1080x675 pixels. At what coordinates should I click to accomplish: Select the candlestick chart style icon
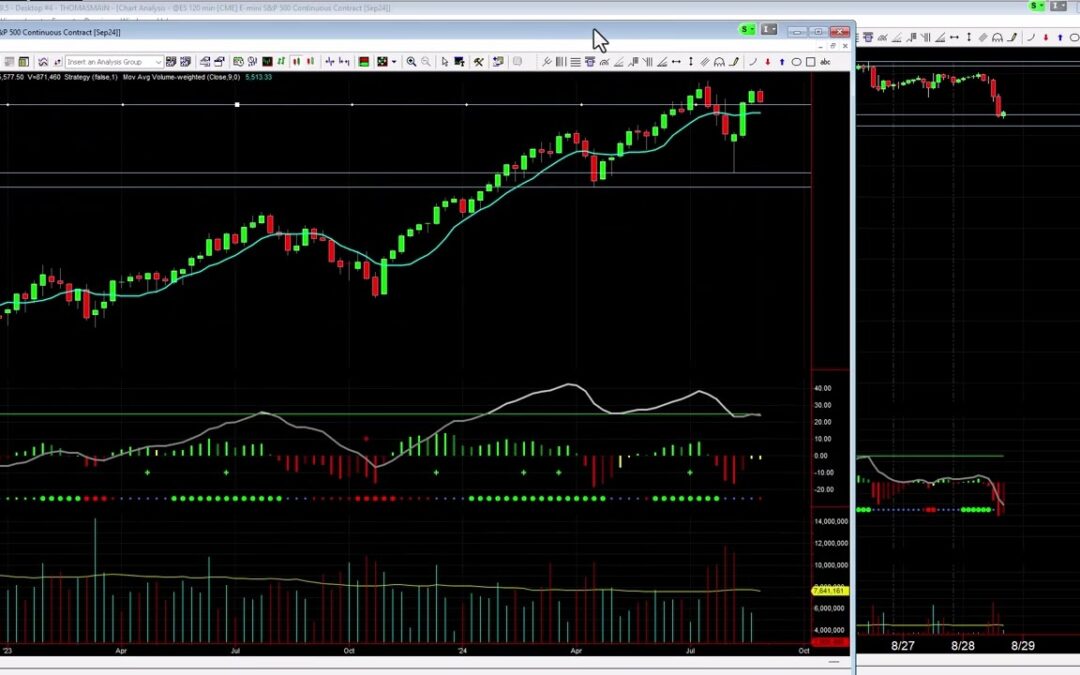[296, 62]
